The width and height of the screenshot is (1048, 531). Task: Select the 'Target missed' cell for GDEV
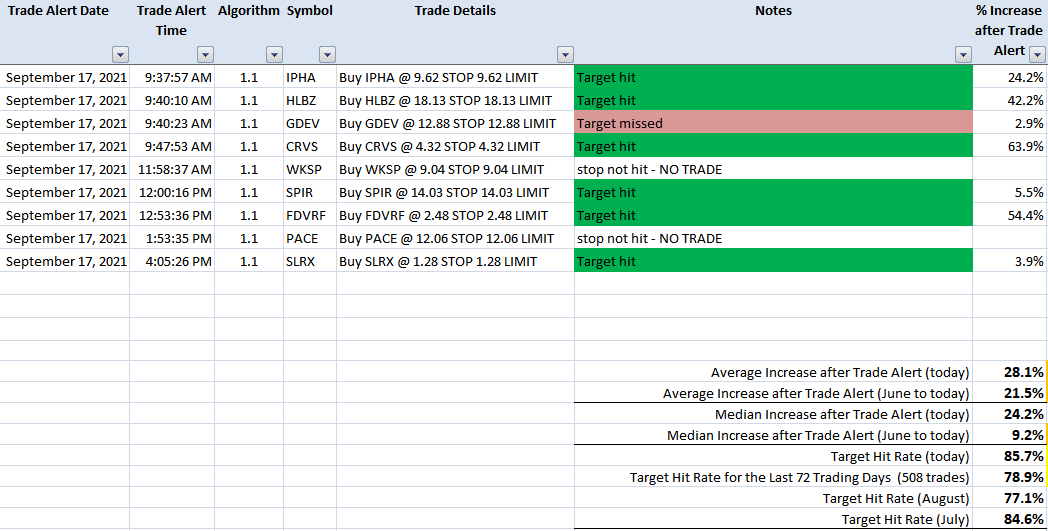773,123
